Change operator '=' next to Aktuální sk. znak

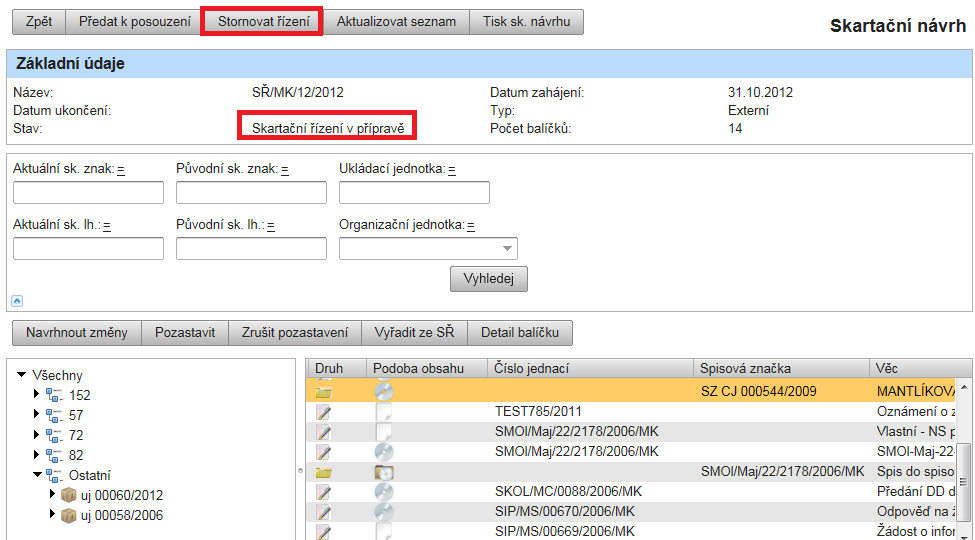121,169
